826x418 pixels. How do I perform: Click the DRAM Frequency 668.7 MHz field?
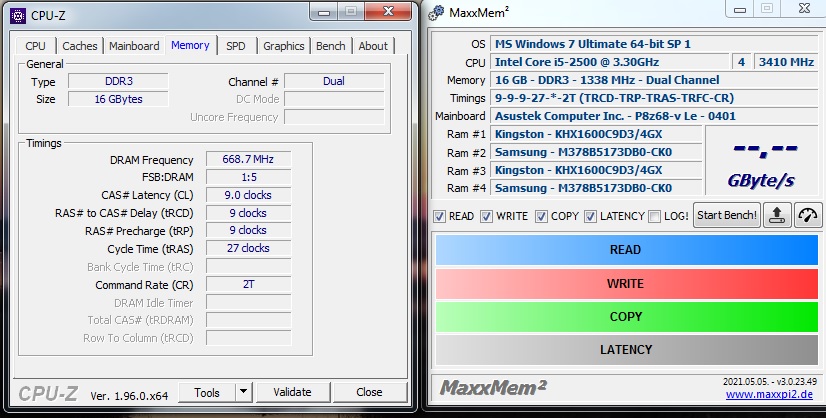pyautogui.click(x=248, y=159)
